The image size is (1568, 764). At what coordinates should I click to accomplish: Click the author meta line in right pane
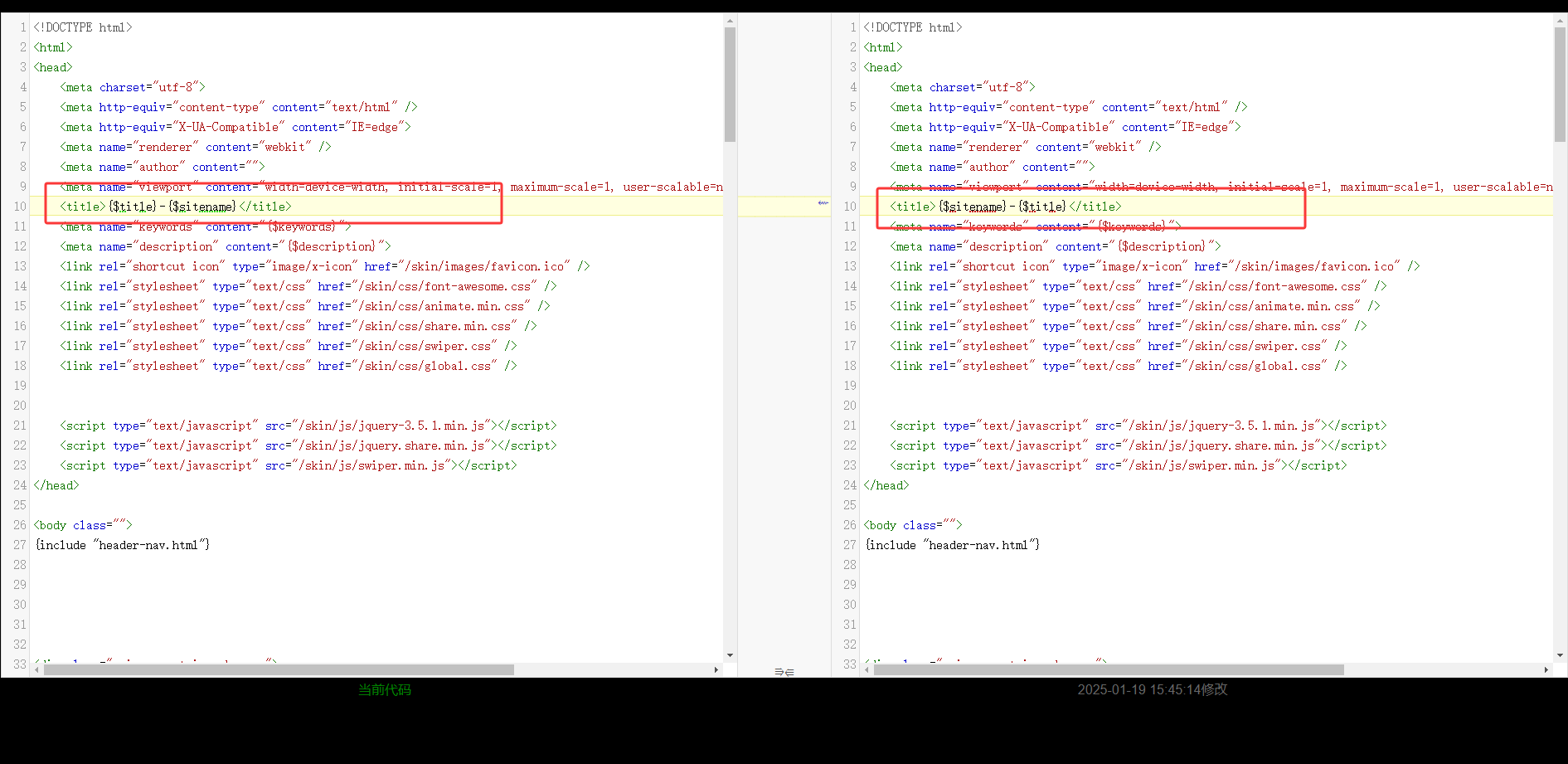coord(993,167)
